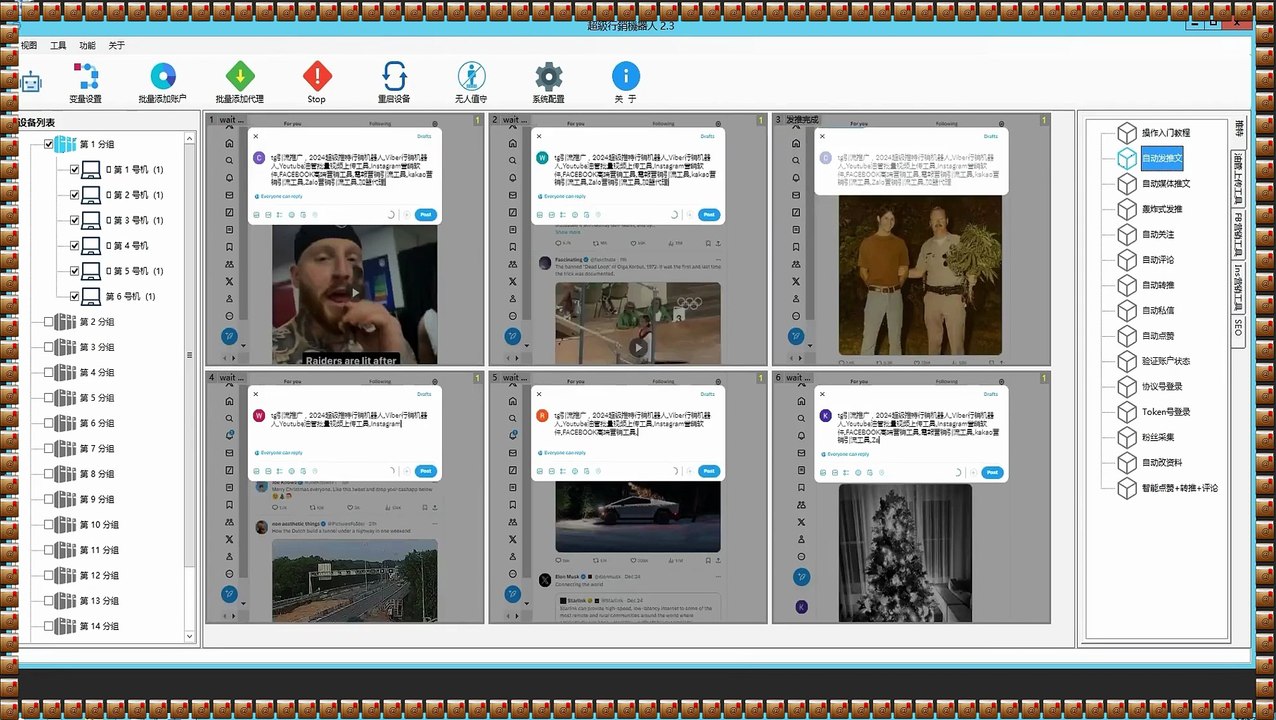Select cube icon beside 轰炸式发推
This screenshot has width=1276, height=720.
point(1127,209)
